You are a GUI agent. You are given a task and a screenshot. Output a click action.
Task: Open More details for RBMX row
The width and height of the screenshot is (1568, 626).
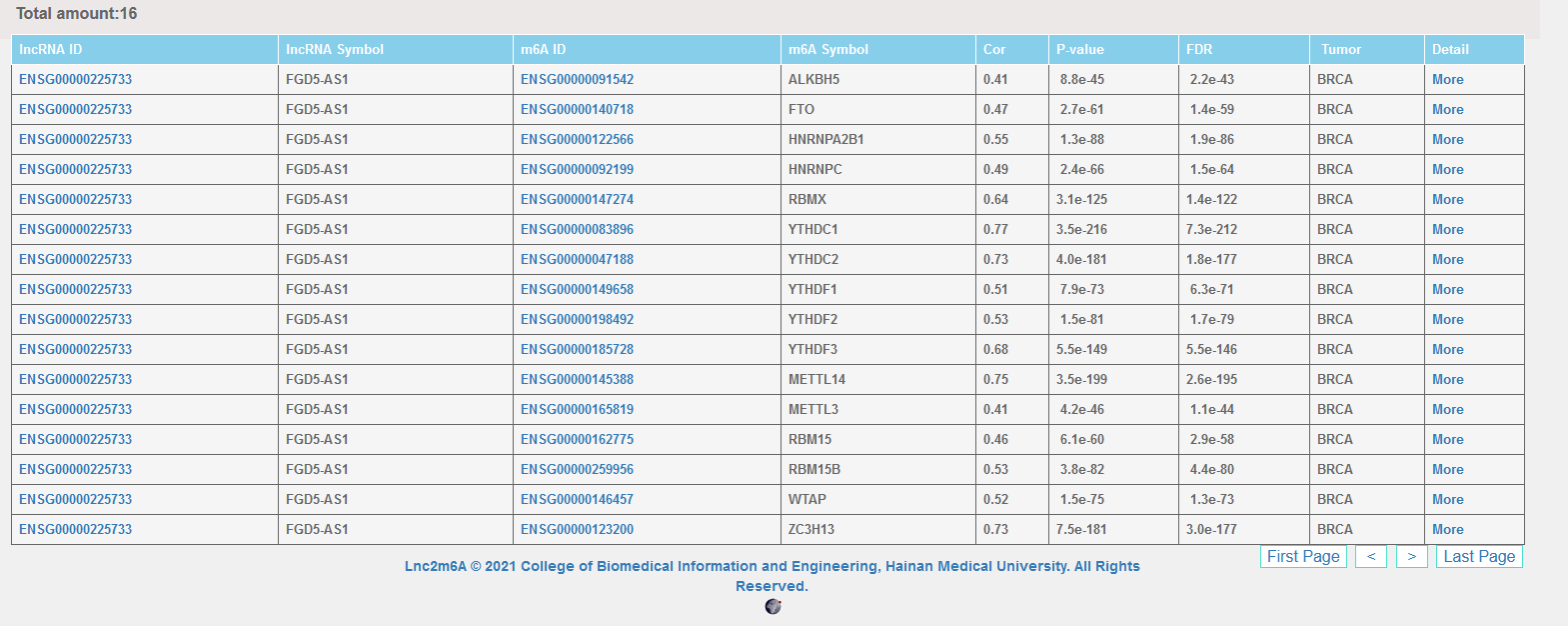pyautogui.click(x=1447, y=199)
